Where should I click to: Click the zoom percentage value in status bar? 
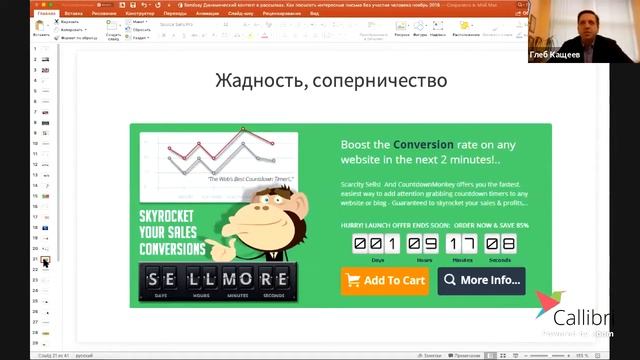(582, 356)
